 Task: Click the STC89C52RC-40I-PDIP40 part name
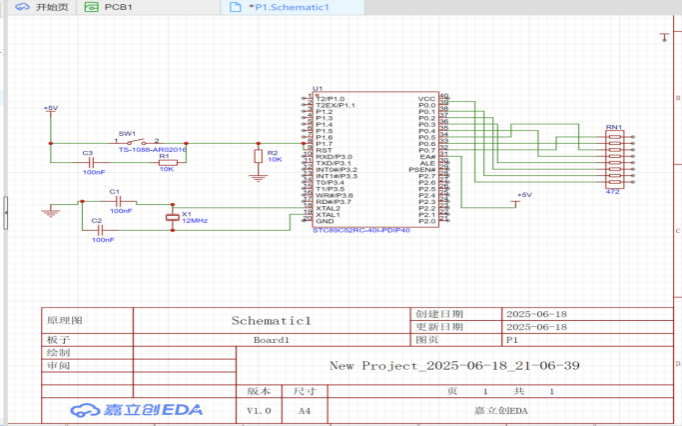(361, 230)
